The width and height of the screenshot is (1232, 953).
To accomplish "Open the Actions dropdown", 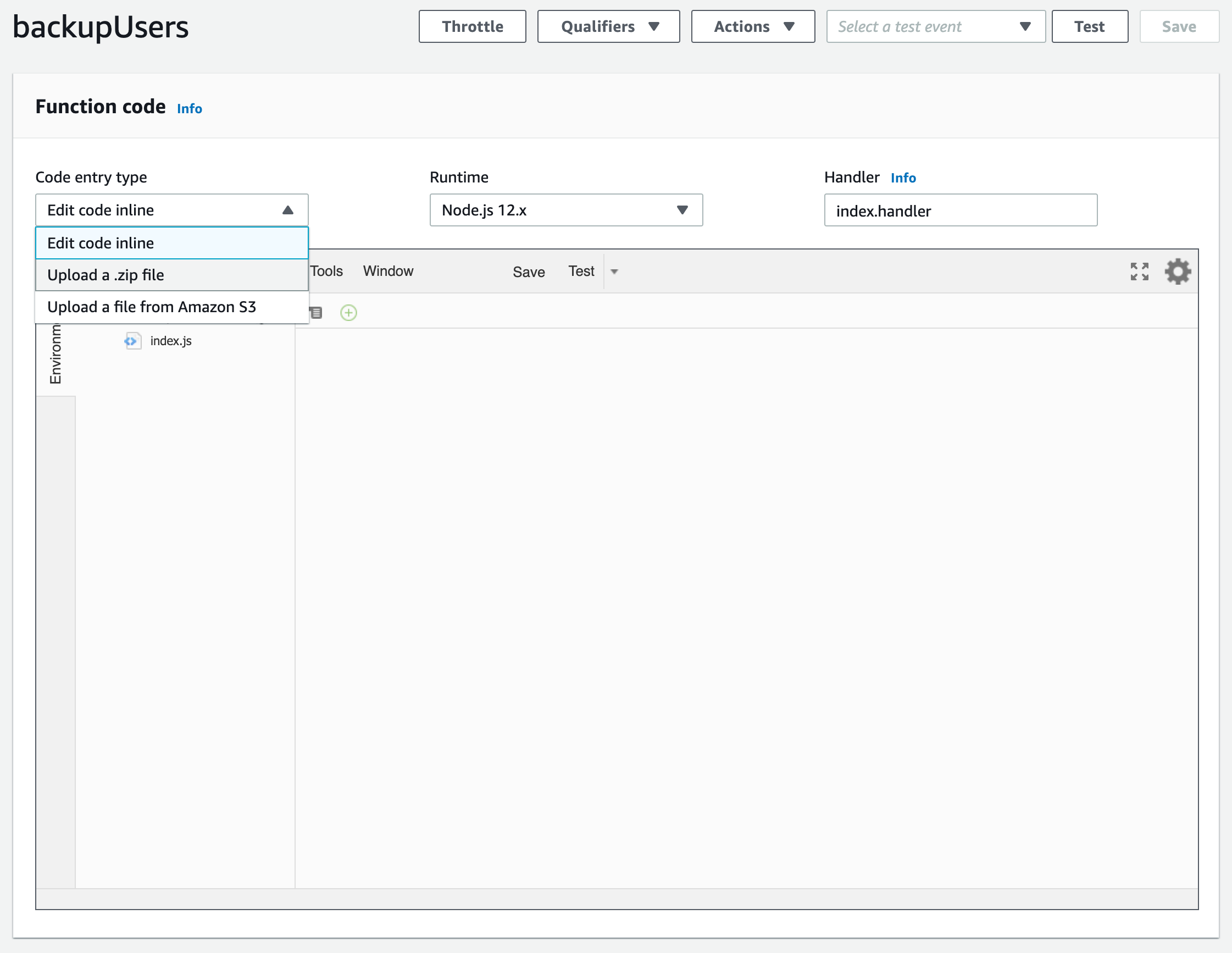I will click(752, 26).
